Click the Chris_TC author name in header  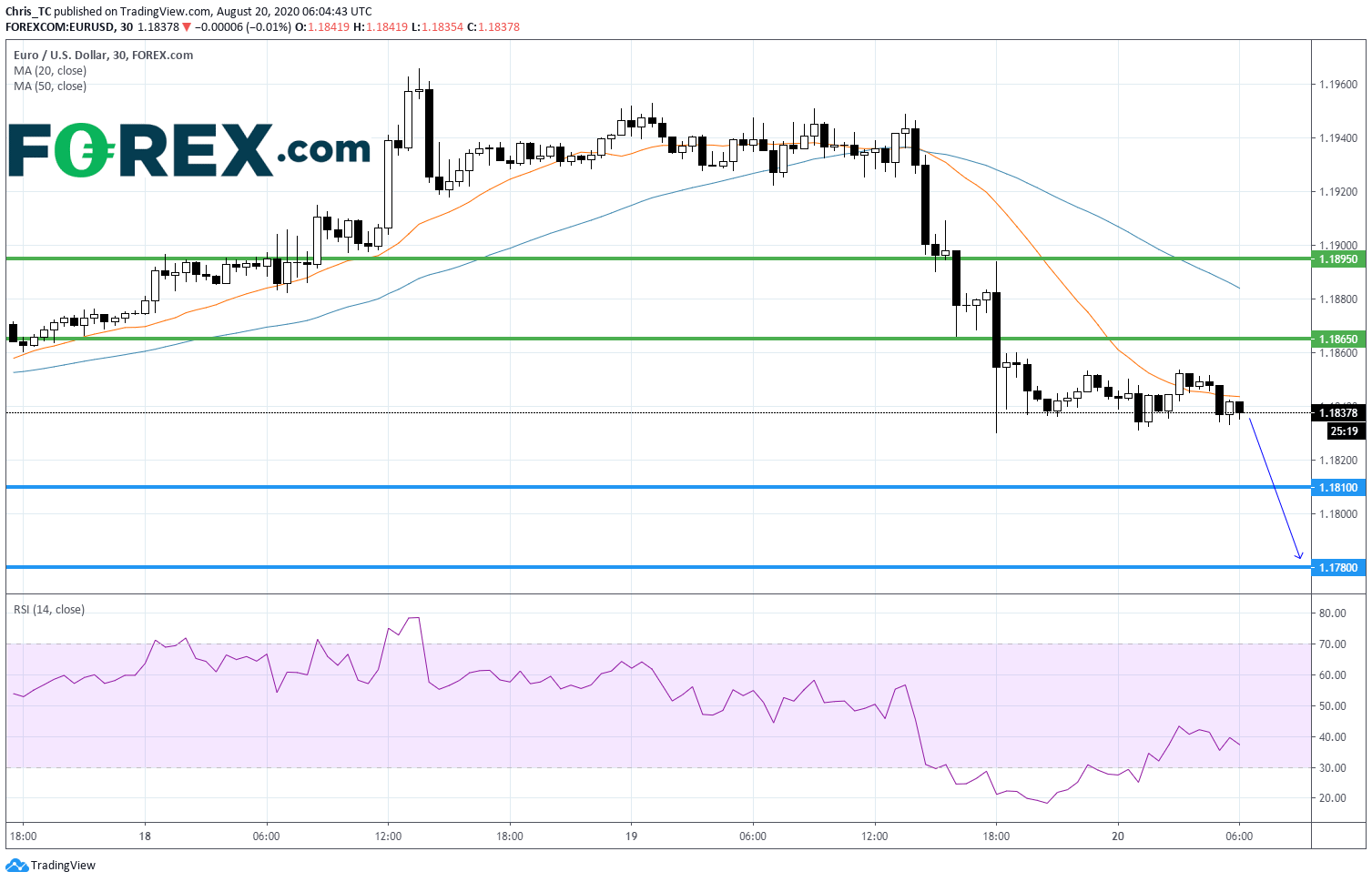[28, 12]
